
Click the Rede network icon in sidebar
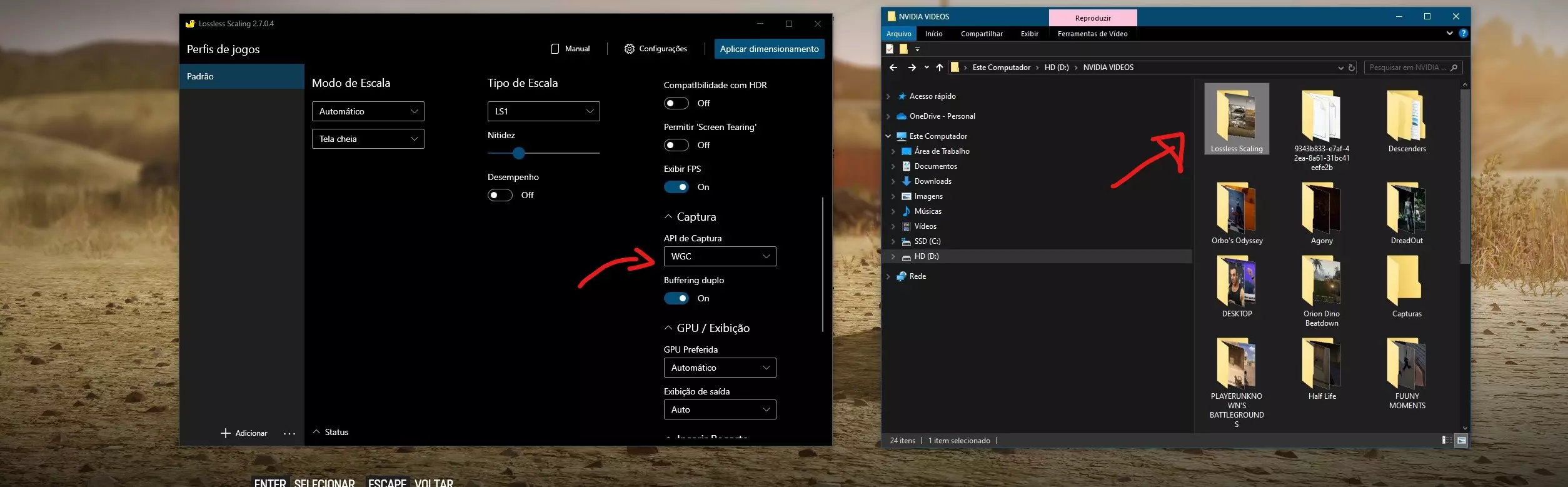[902, 276]
